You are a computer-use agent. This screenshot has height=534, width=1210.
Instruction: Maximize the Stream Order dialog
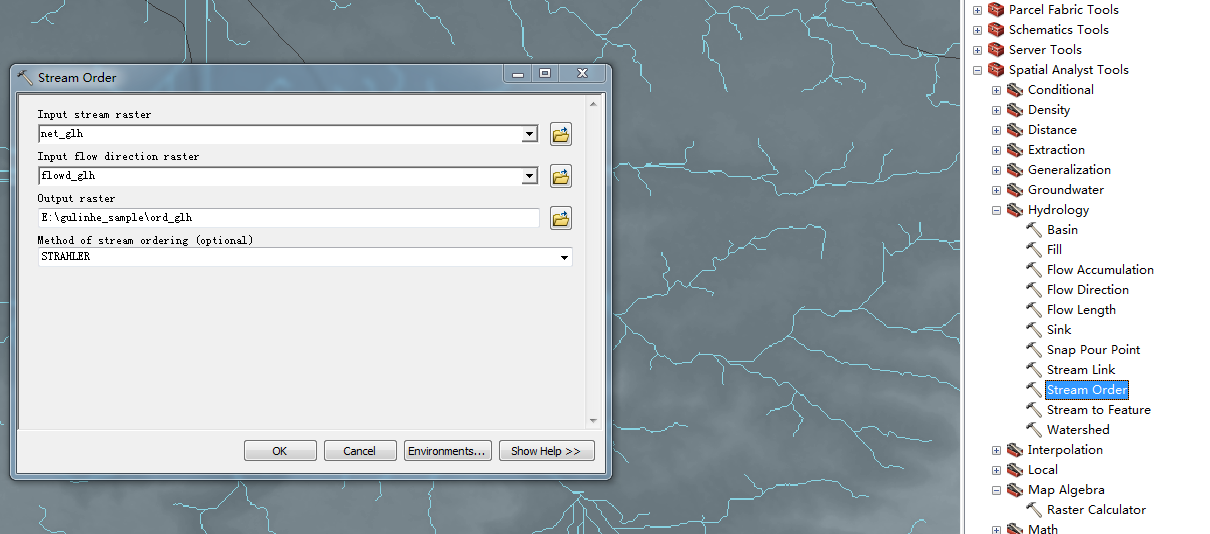click(x=545, y=74)
